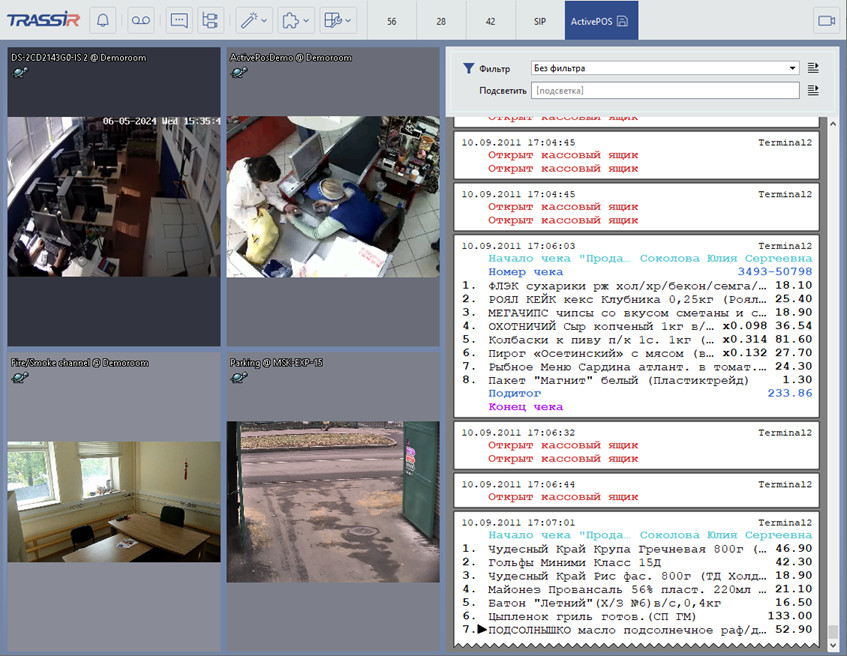The image size is (847, 656).
Task: Click the camera icon at toolbar right
Action: 826,20
